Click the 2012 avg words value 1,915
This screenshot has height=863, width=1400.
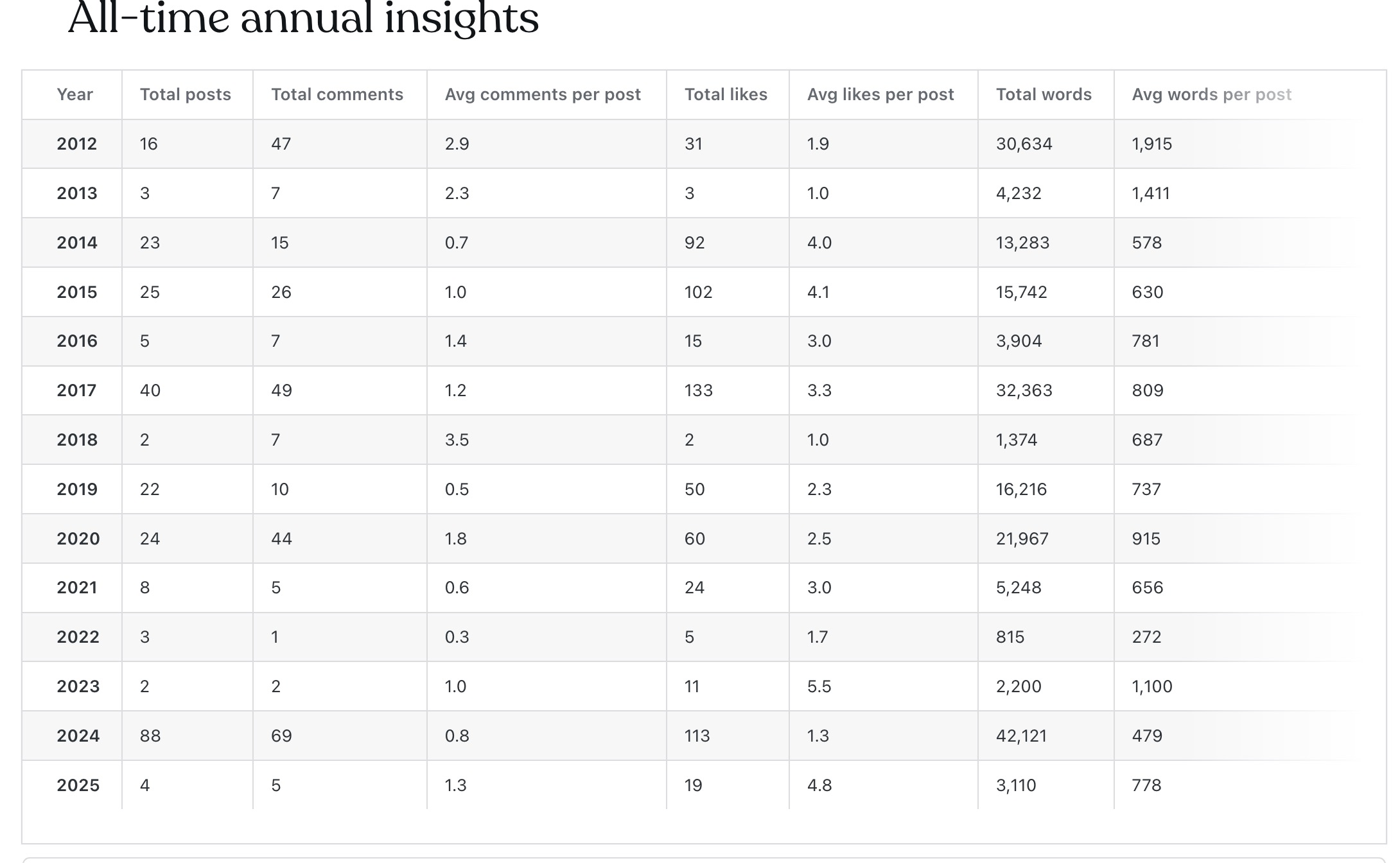1151,144
